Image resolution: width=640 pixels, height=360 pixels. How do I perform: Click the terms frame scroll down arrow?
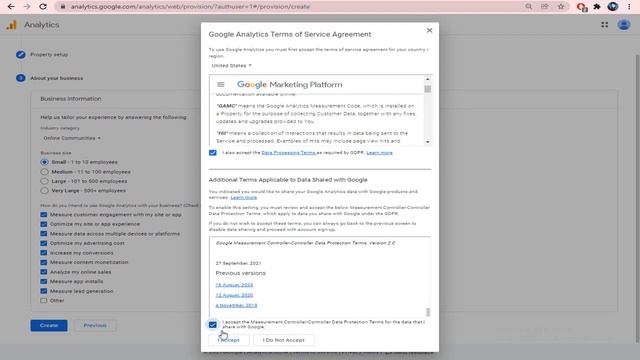[x=428, y=142]
